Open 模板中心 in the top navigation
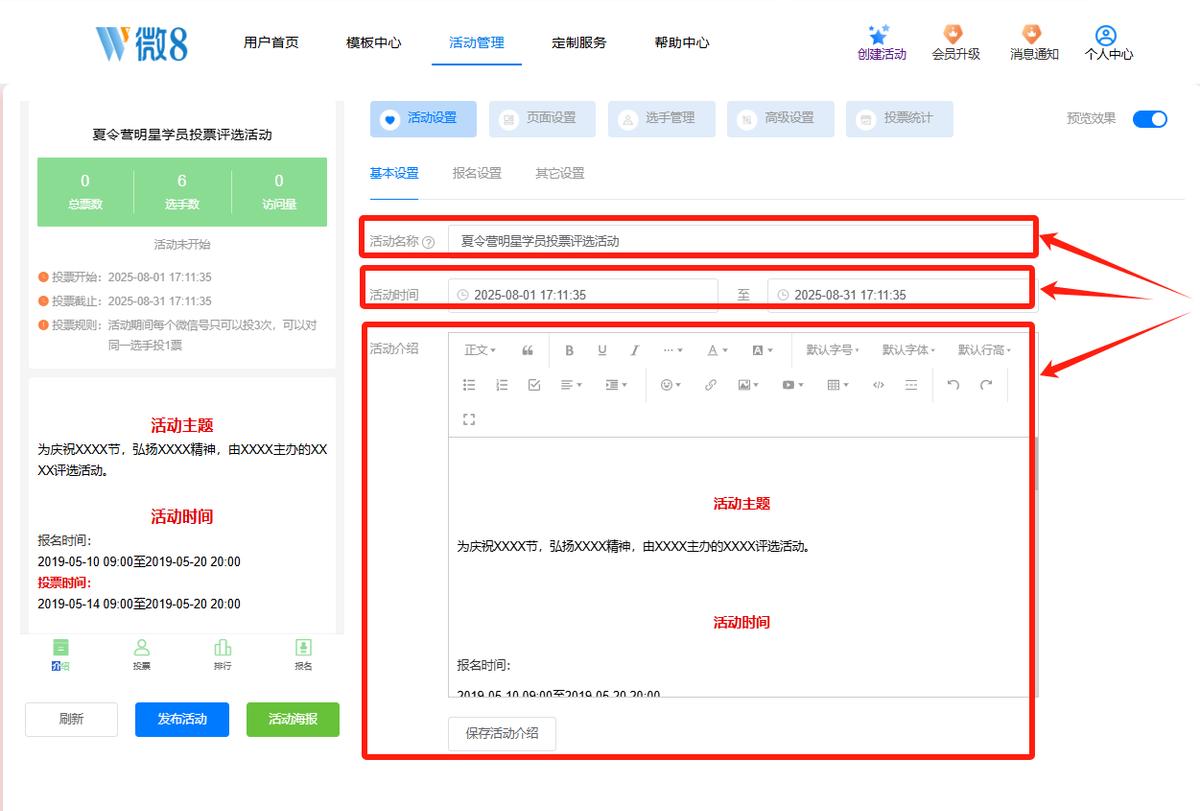Screen dimensions: 1200x811 click(x=373, y=43)
